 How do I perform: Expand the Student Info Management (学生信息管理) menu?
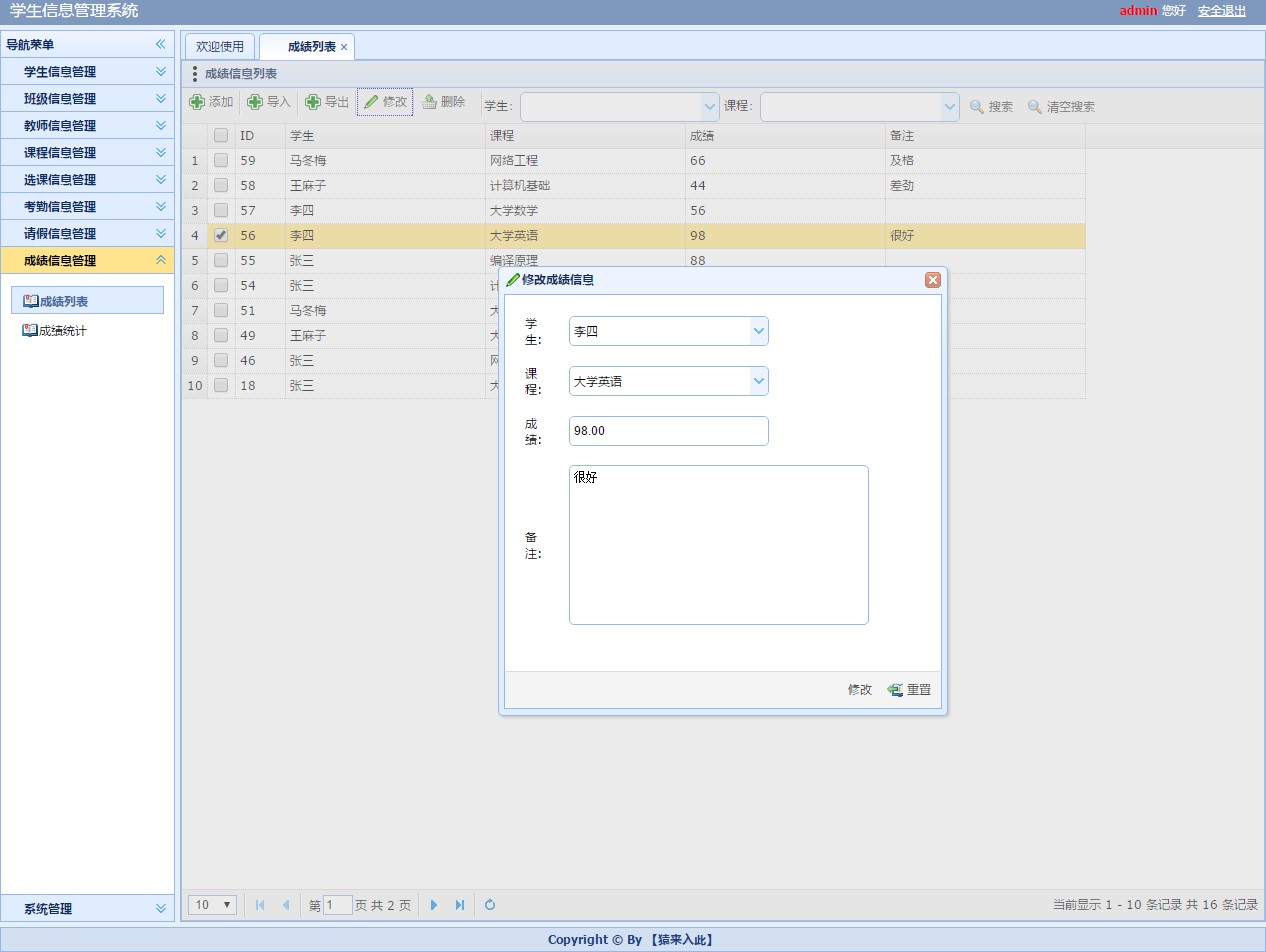coord(86,72)
